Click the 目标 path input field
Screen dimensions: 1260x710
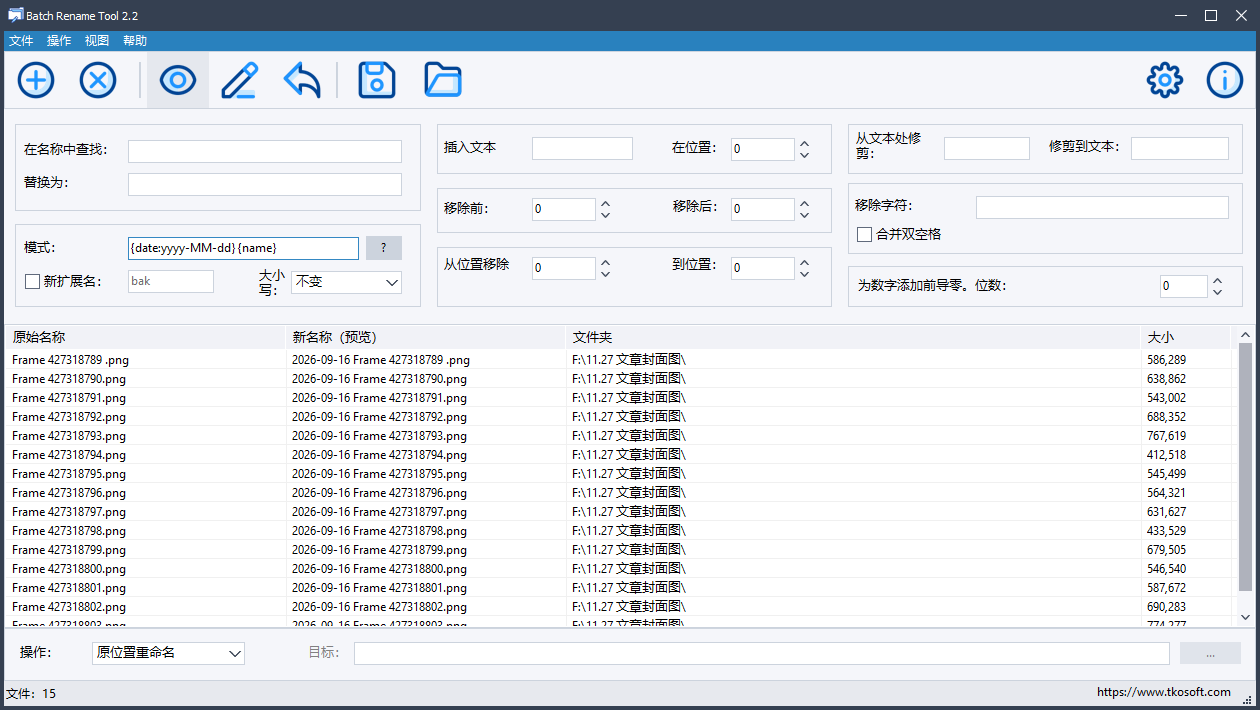pos(762,653)
